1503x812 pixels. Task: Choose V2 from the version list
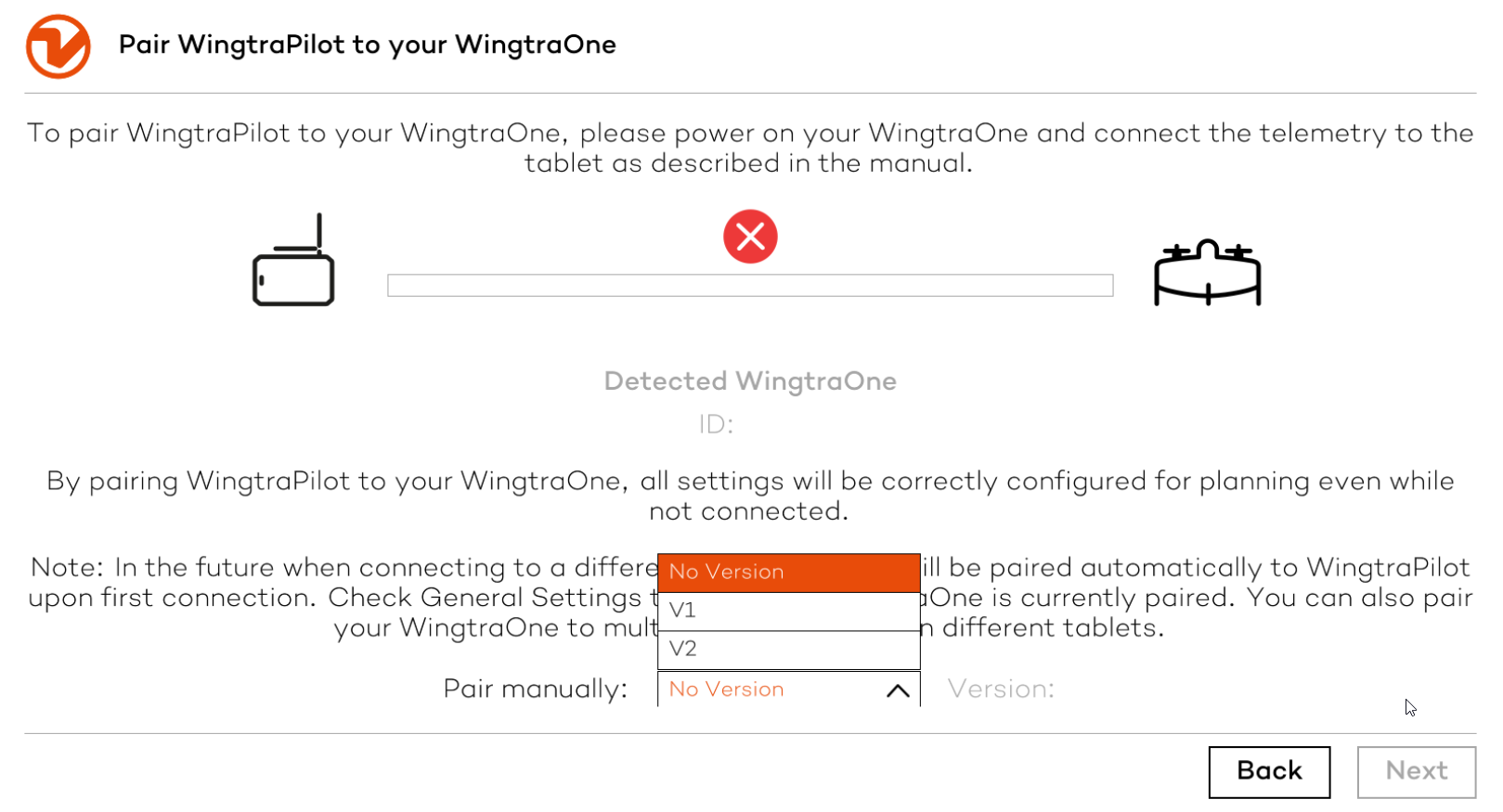pyautogui.click(x=788, y=650)
